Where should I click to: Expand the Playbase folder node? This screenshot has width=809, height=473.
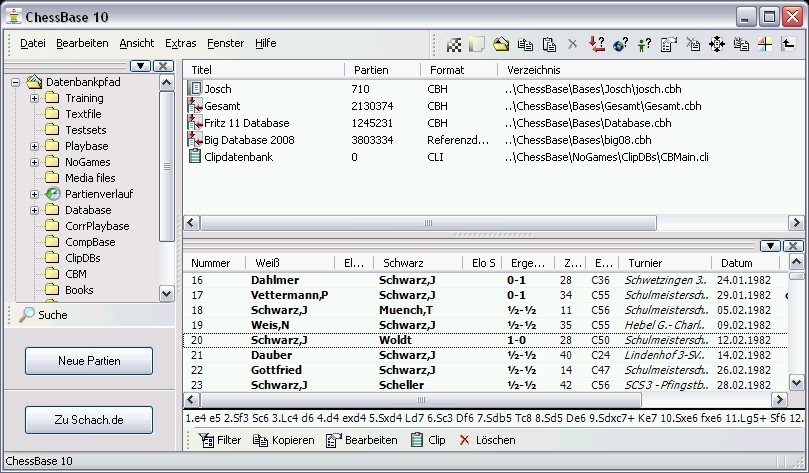35,146
